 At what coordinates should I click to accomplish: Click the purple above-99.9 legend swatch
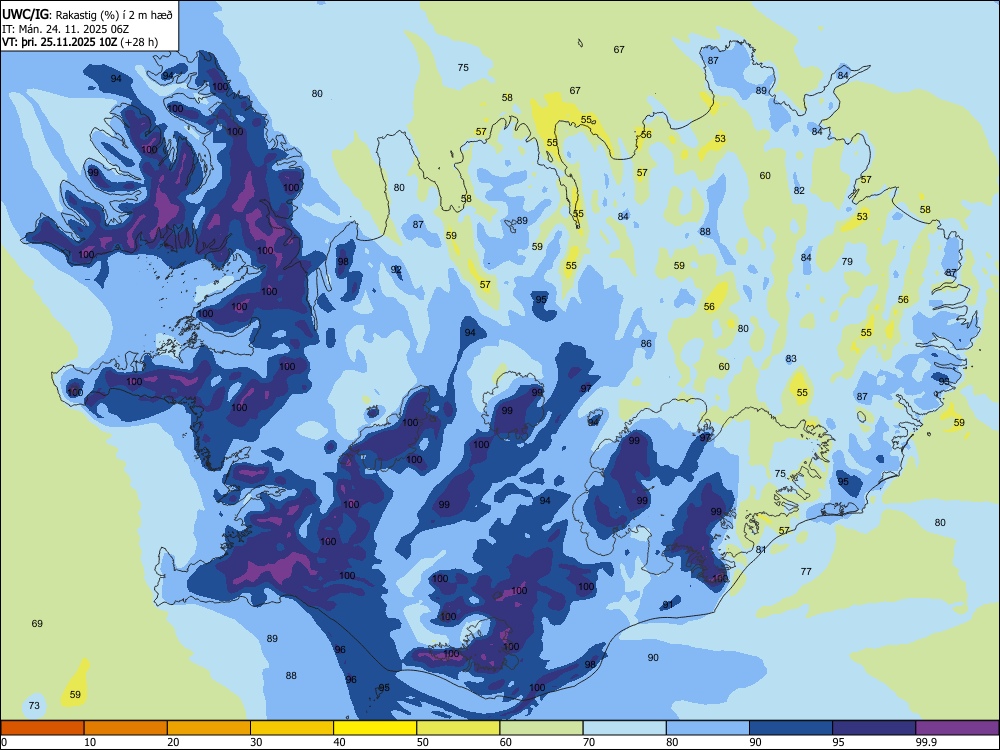point(957,728)
